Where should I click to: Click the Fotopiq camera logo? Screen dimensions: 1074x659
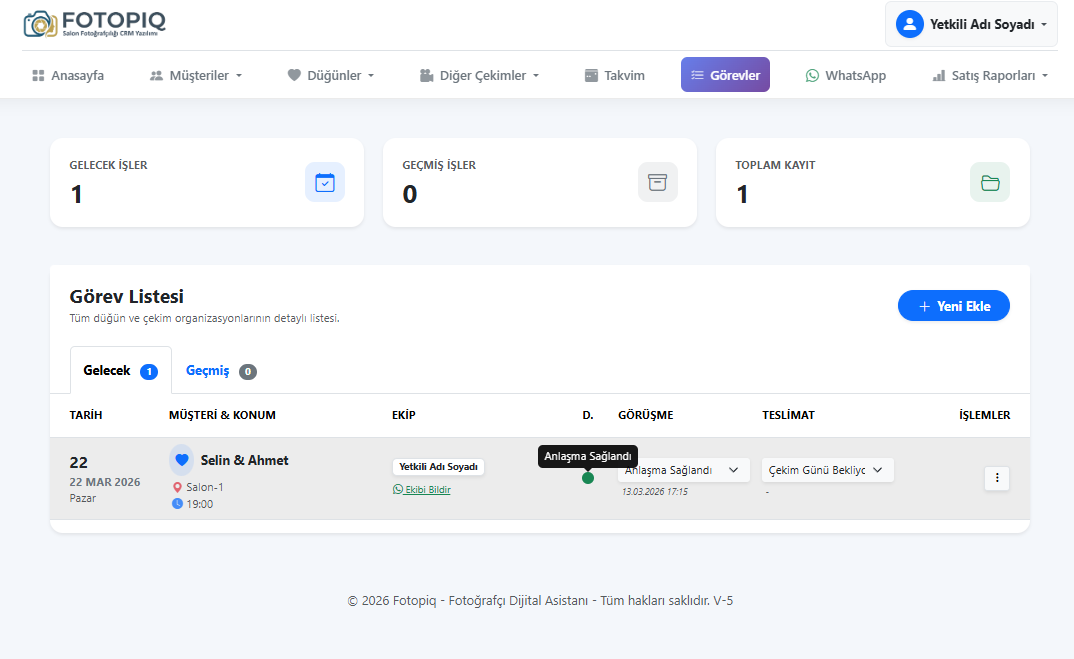(x=40, y=24)
